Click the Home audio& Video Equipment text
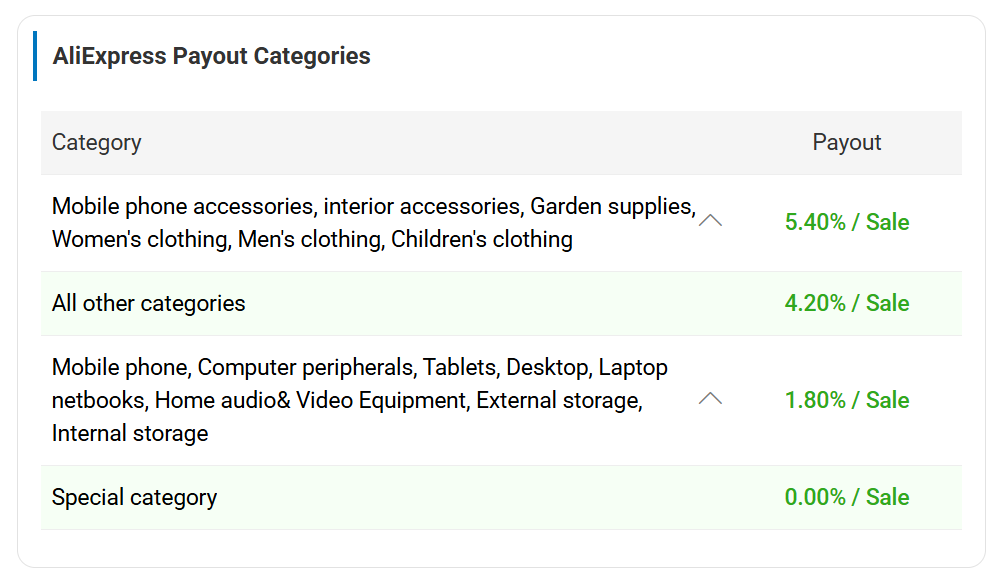Image resolution: width=1004 pixels, height=584 pixels. click(310, 400)
